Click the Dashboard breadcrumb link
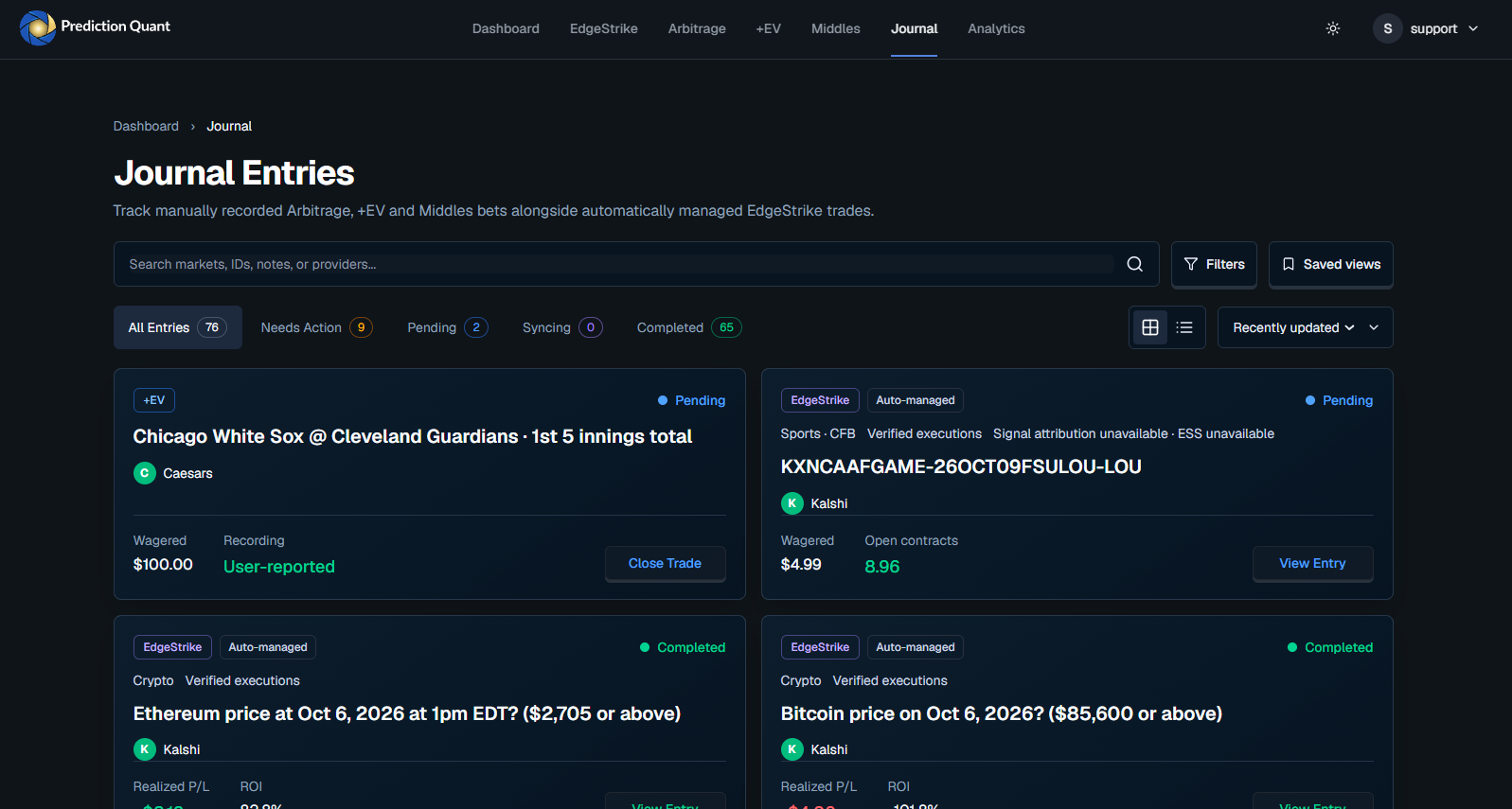The width and height of the screenshot is (1512, 809). coord(146,126)
